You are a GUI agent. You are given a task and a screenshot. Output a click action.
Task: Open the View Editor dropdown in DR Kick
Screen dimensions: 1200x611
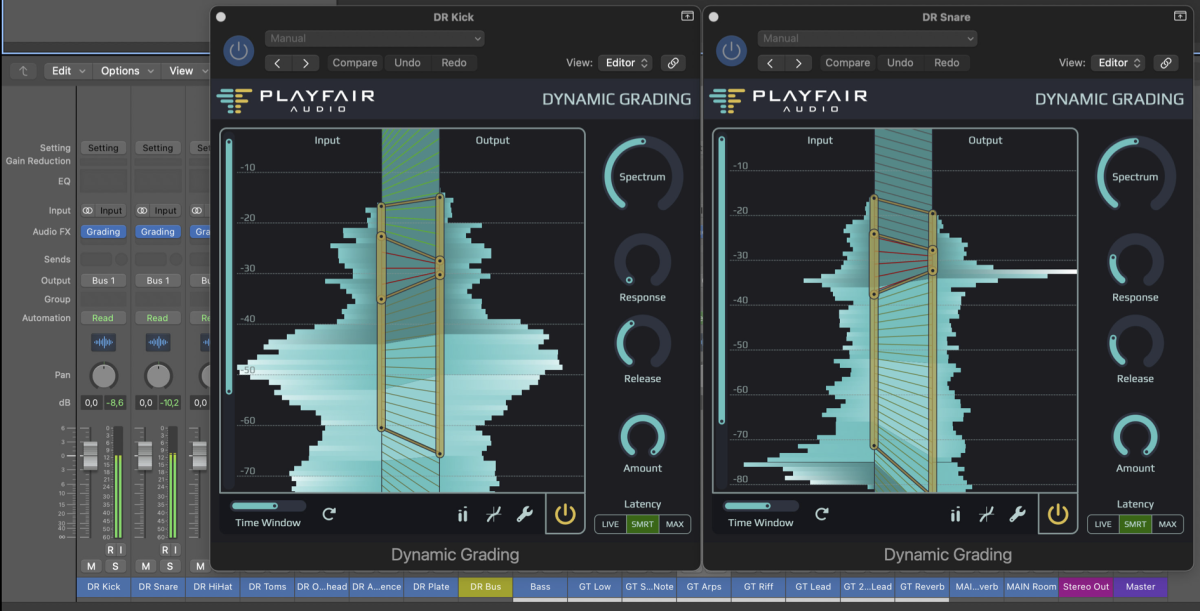625,63
